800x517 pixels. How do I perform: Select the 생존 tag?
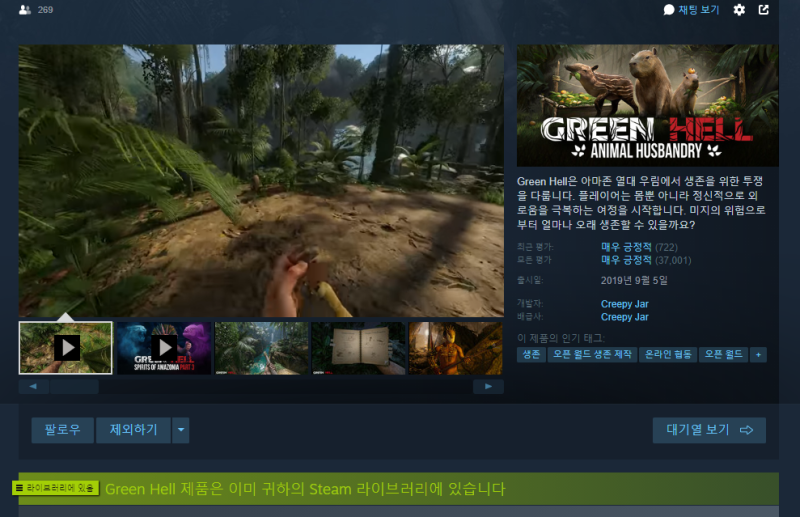click(531, 355)
